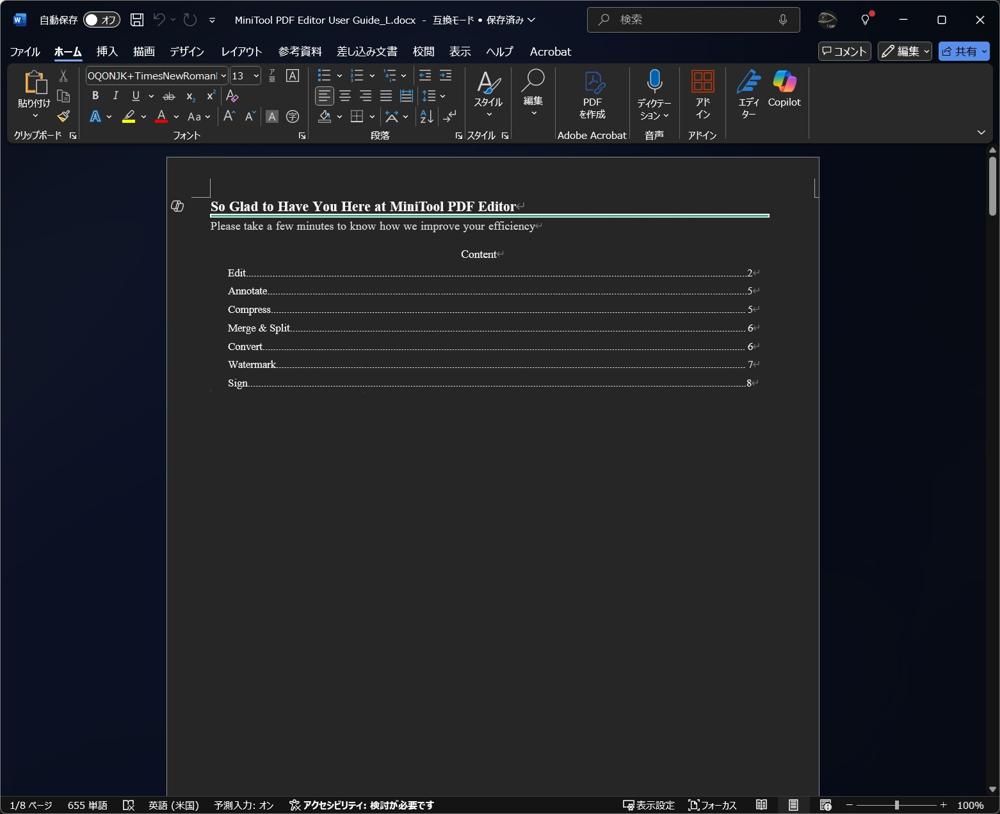Click the Paste clipboard icon
Screen dimensions: 1000x814
point(35,83)
